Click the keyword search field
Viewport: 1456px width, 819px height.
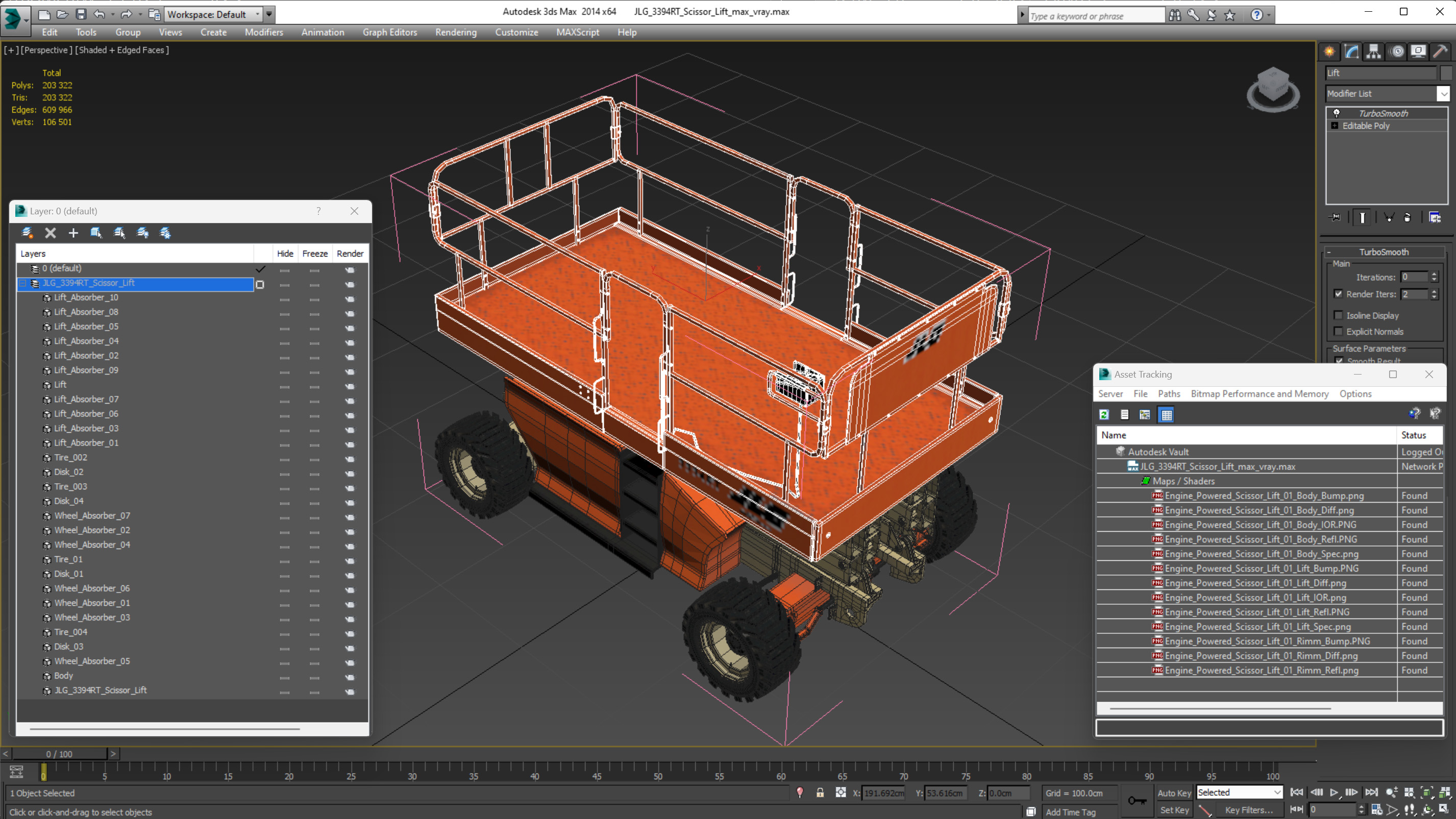[x=1096, y=16]
